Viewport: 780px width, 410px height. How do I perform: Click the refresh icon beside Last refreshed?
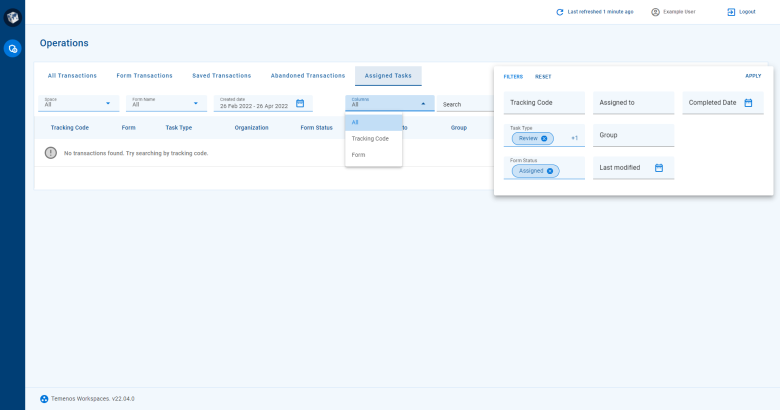click(560, 12)
